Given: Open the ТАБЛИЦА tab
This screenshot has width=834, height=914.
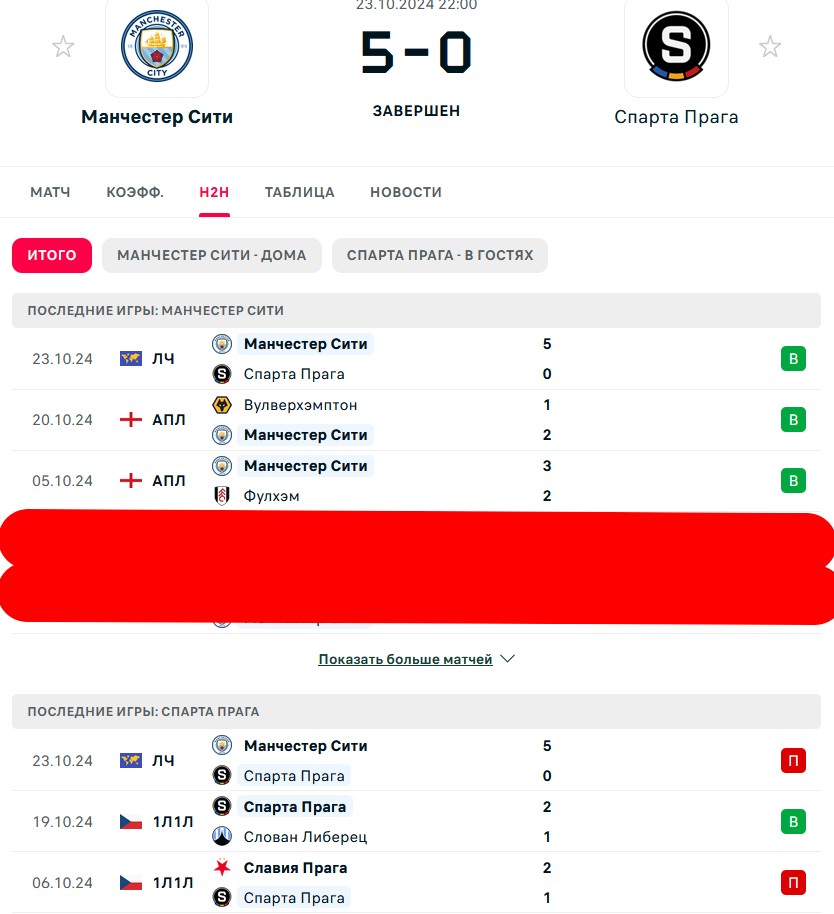Looking at the screenshot, I should tap(300, 192).
